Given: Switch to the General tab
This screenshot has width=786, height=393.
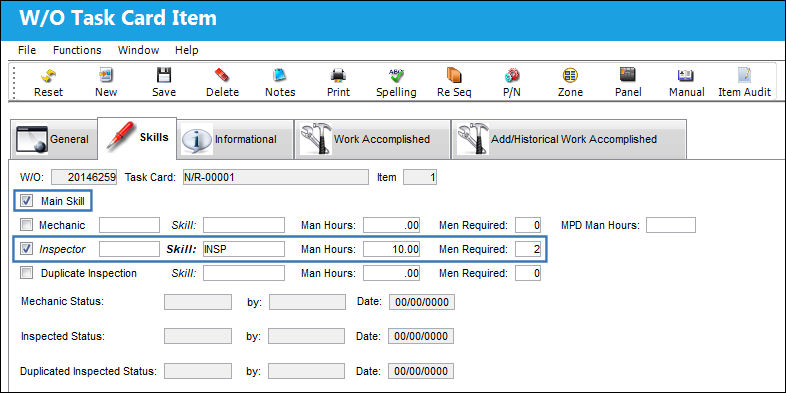Looking at the screenshot, I should [x=53, y=139].
